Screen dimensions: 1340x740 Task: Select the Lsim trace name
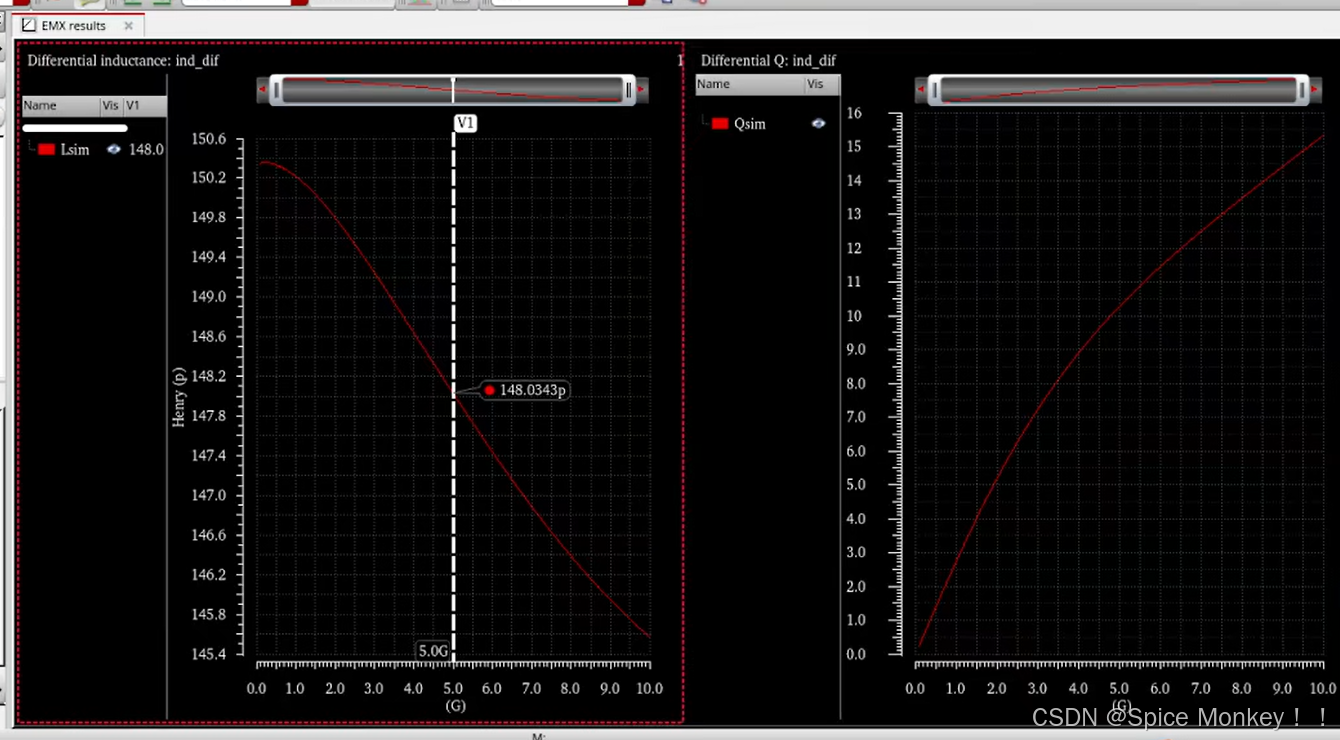[75, 150]
